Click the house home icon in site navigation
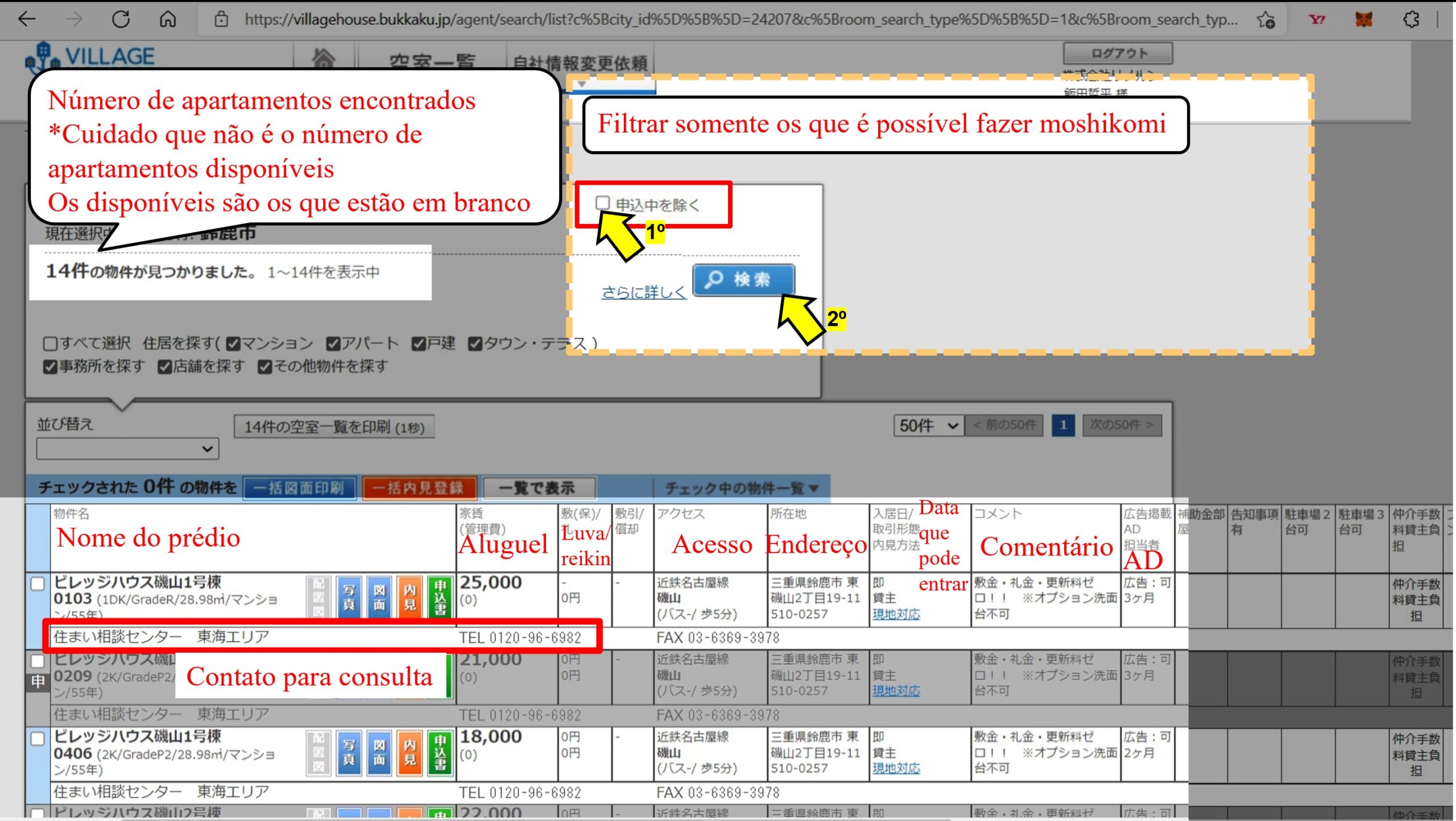 (x=323, y=57)
